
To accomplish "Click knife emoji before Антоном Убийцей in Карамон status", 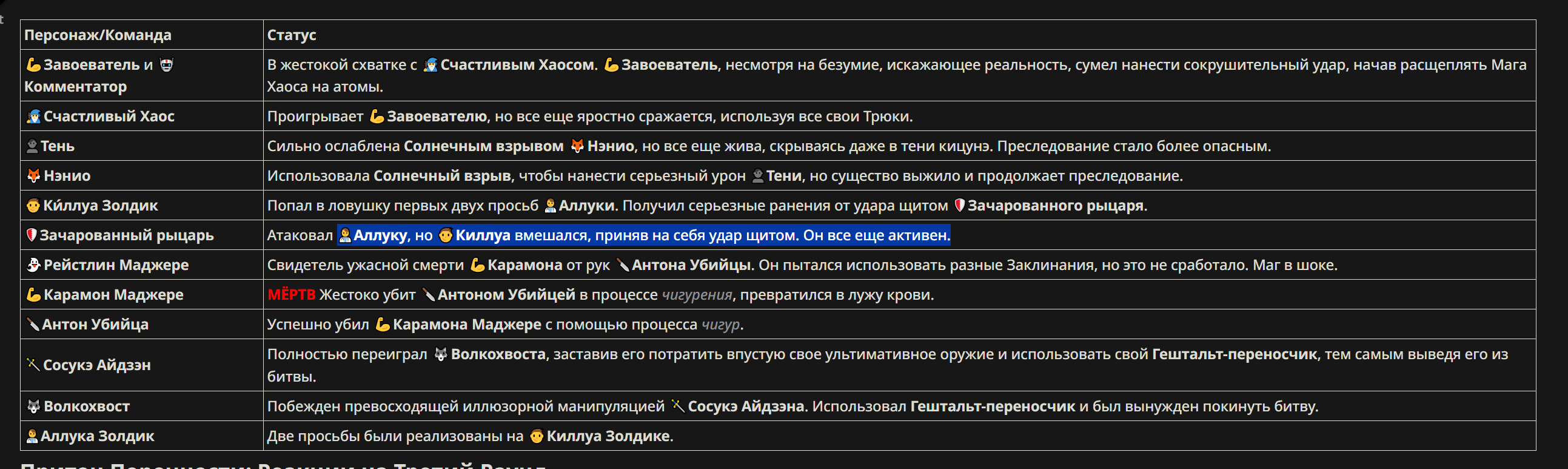I will [429, 295].
